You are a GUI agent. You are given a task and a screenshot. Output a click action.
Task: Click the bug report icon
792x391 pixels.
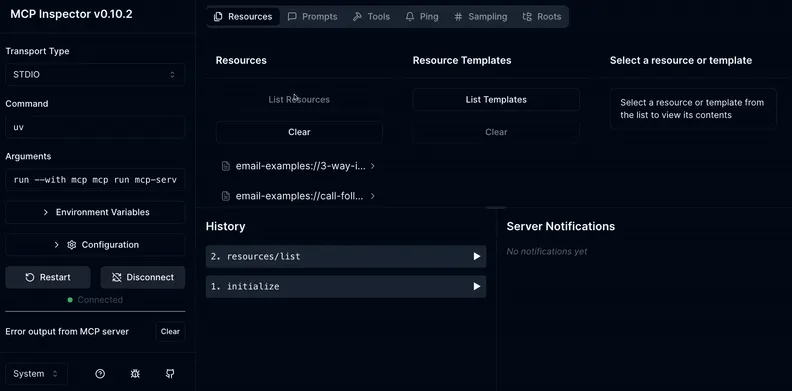(x=135, y=374)
